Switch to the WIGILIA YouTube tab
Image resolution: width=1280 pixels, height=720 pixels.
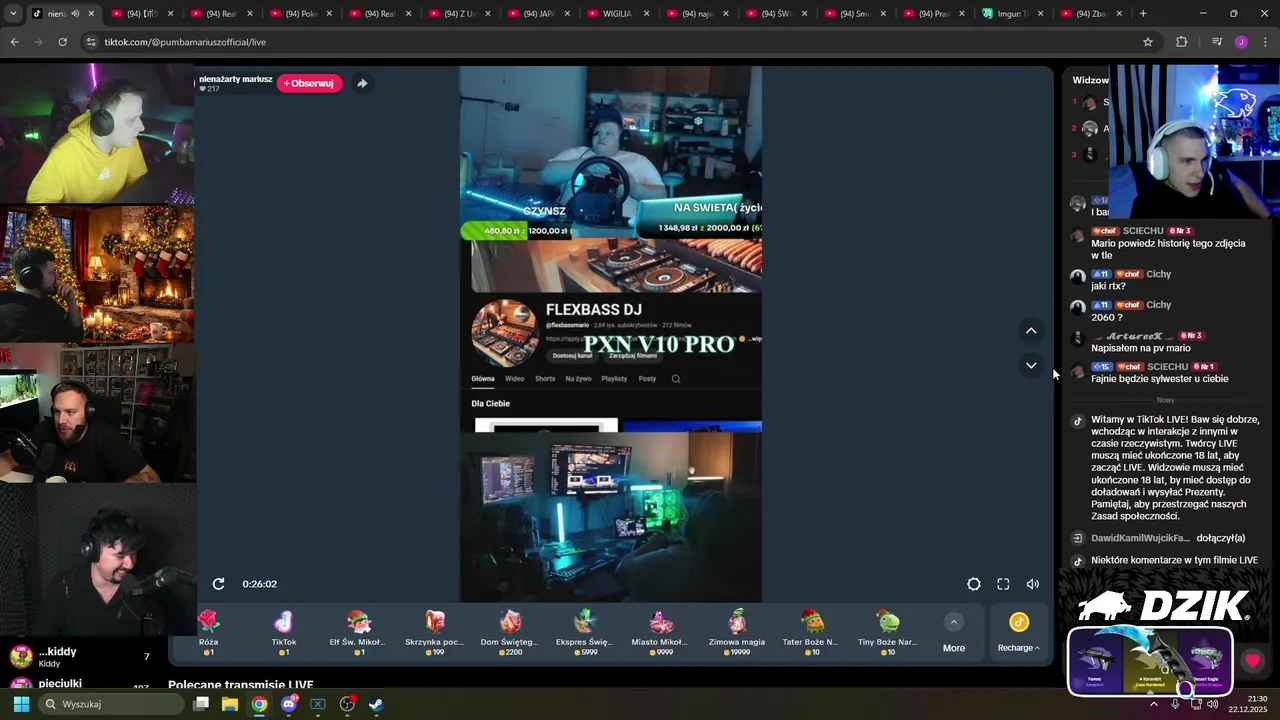coord(617,14)
